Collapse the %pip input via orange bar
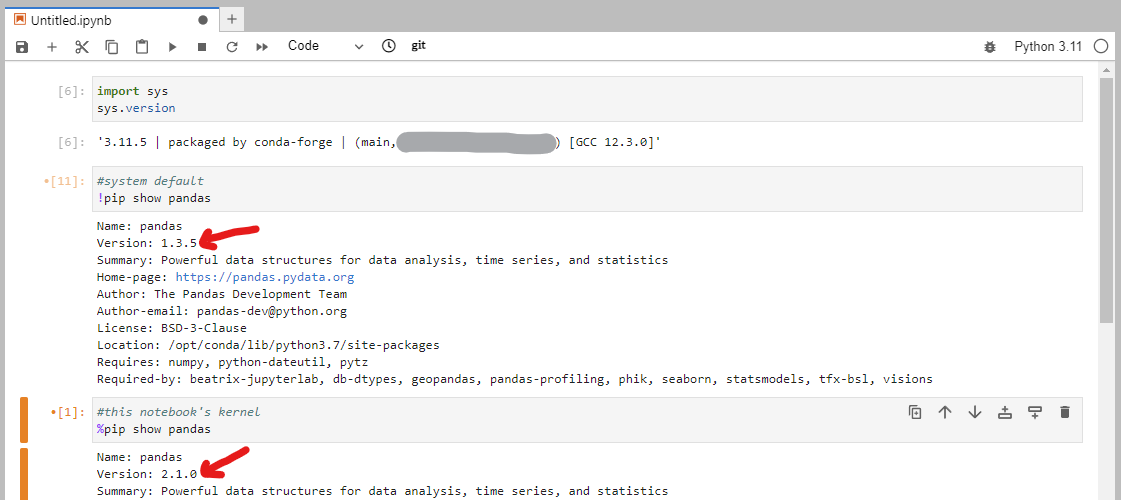This screenshot has width=1121, height=500. pyautogui.click(x=24, y=420)
